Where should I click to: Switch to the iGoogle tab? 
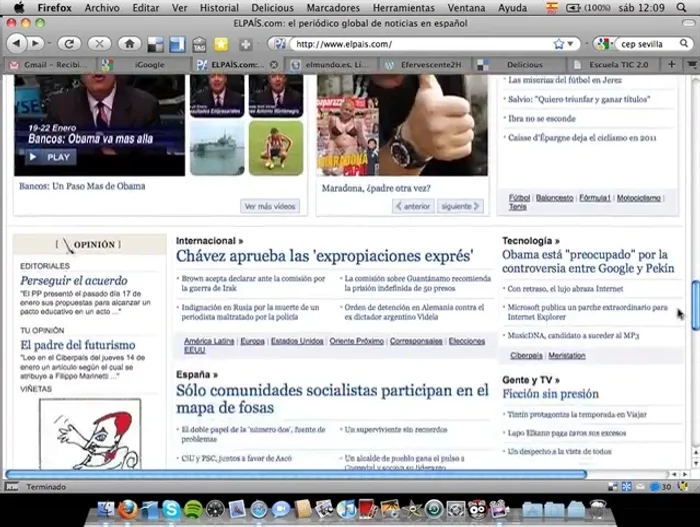[142, 65]
